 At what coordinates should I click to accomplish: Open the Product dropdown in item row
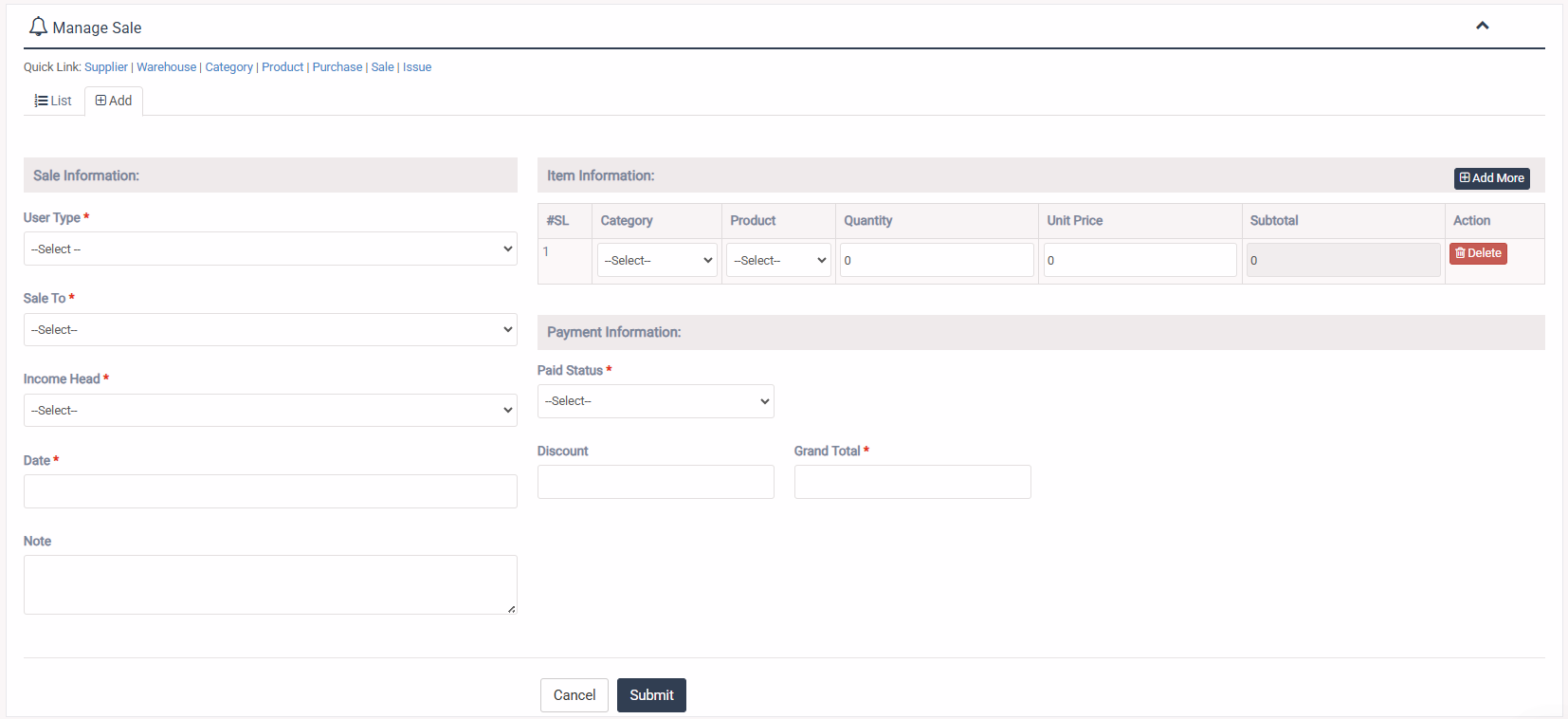778,260
